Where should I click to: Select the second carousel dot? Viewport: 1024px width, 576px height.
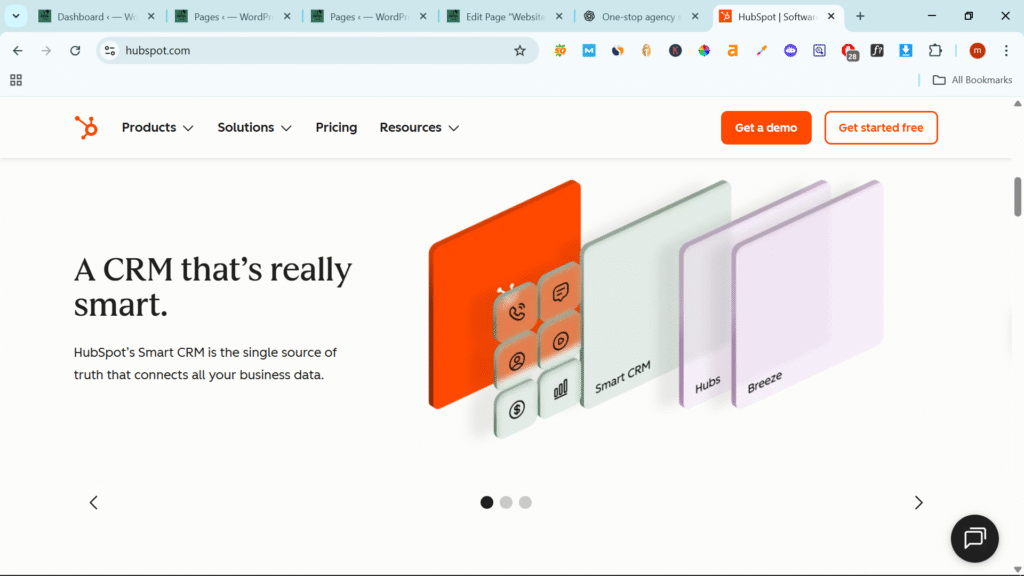506,502
